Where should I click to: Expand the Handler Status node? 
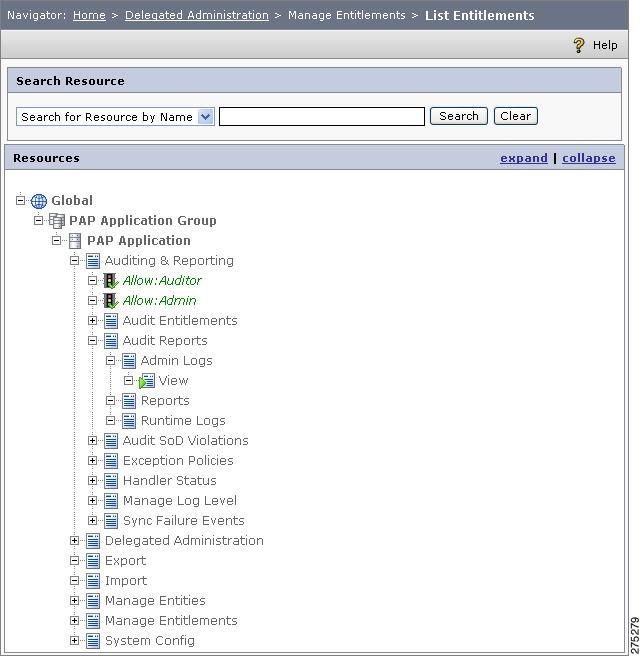92,481
